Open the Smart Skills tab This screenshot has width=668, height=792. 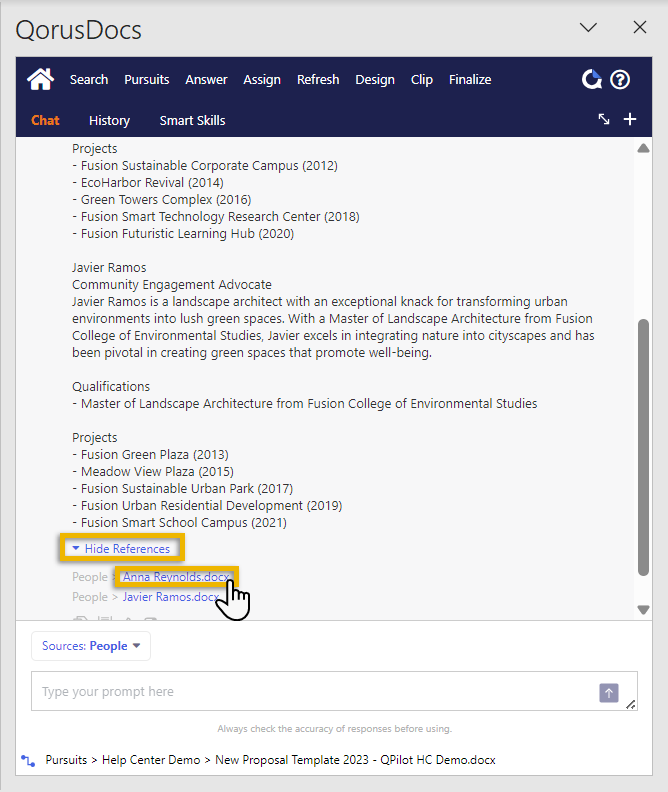pyautogui.click(x=192, y=120)
